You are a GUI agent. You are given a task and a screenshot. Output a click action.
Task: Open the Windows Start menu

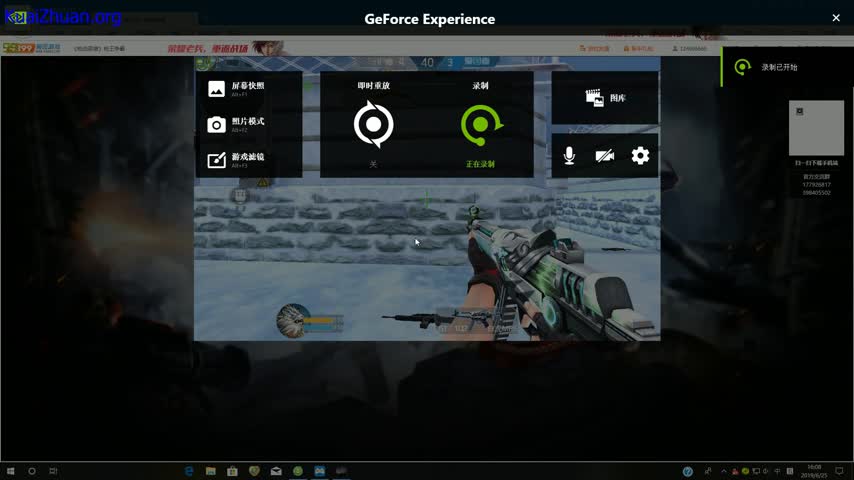tap(10, 471)
